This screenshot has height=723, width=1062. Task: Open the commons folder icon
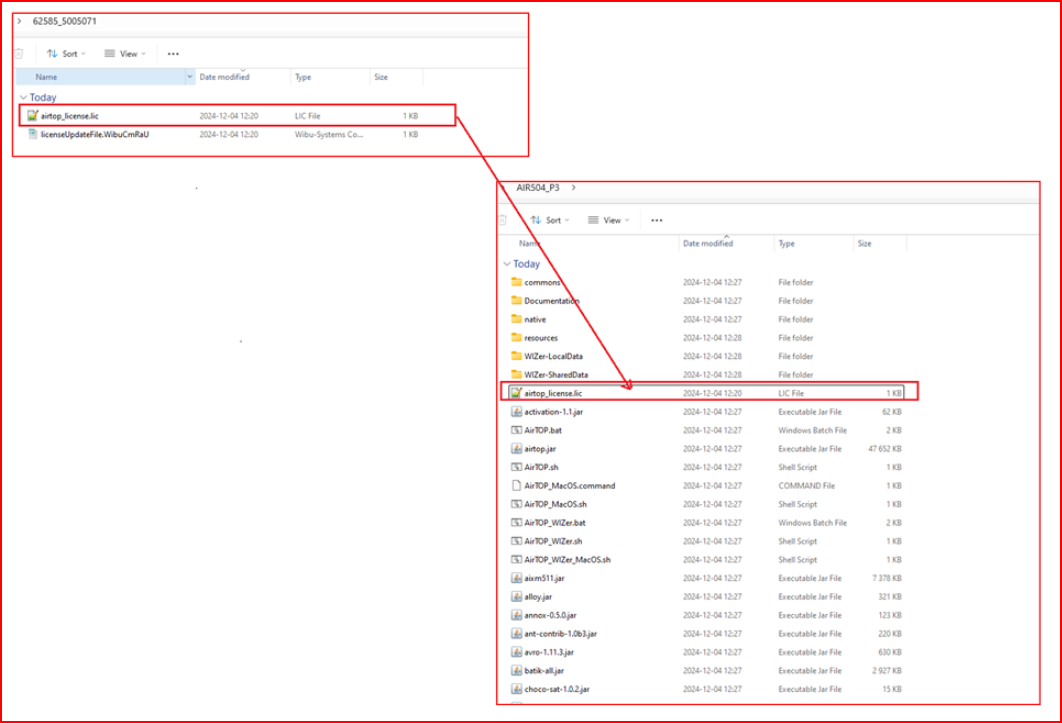point(517,282)
